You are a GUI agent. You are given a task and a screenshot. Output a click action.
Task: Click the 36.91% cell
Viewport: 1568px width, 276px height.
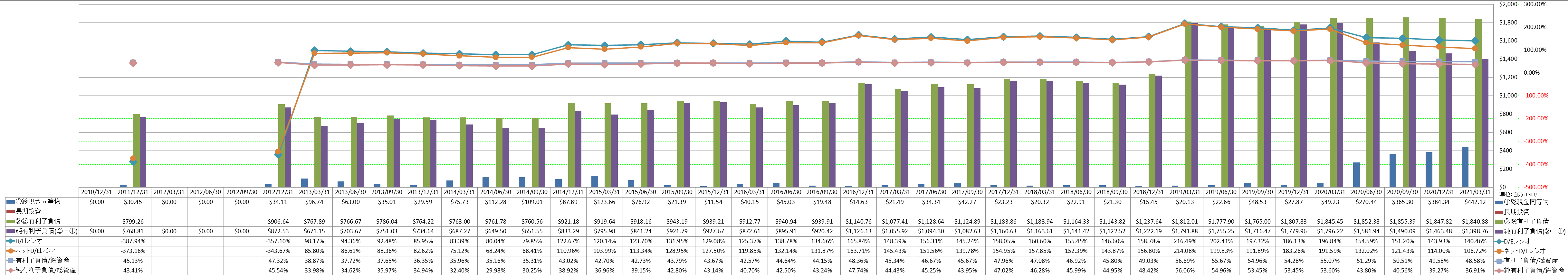click(x=1476, y=270)
